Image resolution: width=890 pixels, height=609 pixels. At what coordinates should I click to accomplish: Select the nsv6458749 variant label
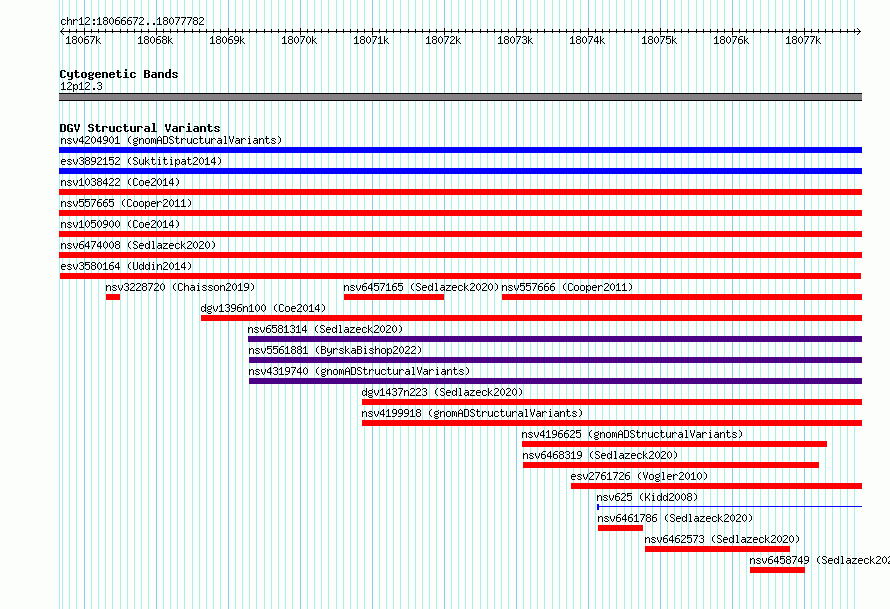click(x=819, y=560)
